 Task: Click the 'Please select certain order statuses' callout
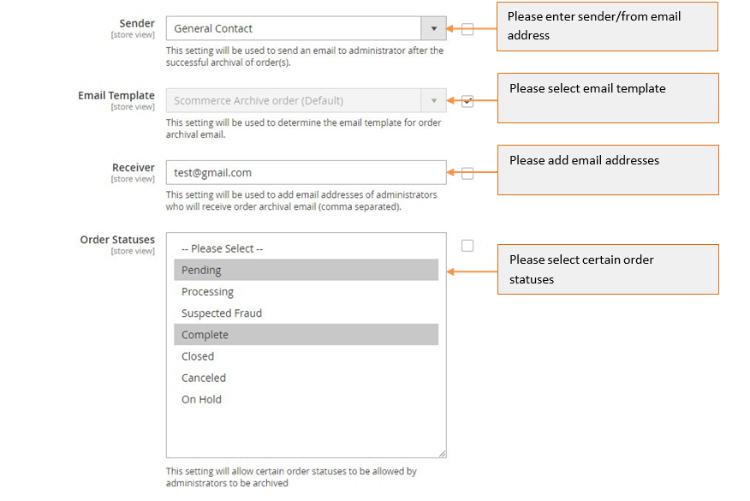tap(607, 269)
